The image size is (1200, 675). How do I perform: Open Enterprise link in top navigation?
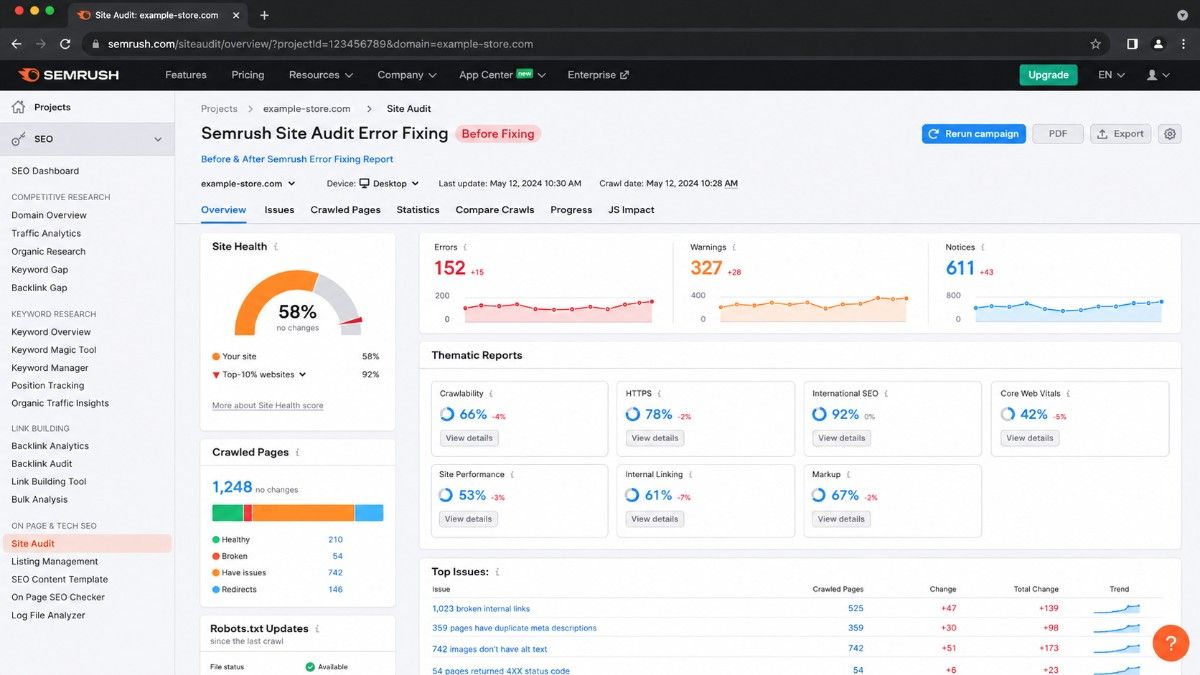[598, 75]
